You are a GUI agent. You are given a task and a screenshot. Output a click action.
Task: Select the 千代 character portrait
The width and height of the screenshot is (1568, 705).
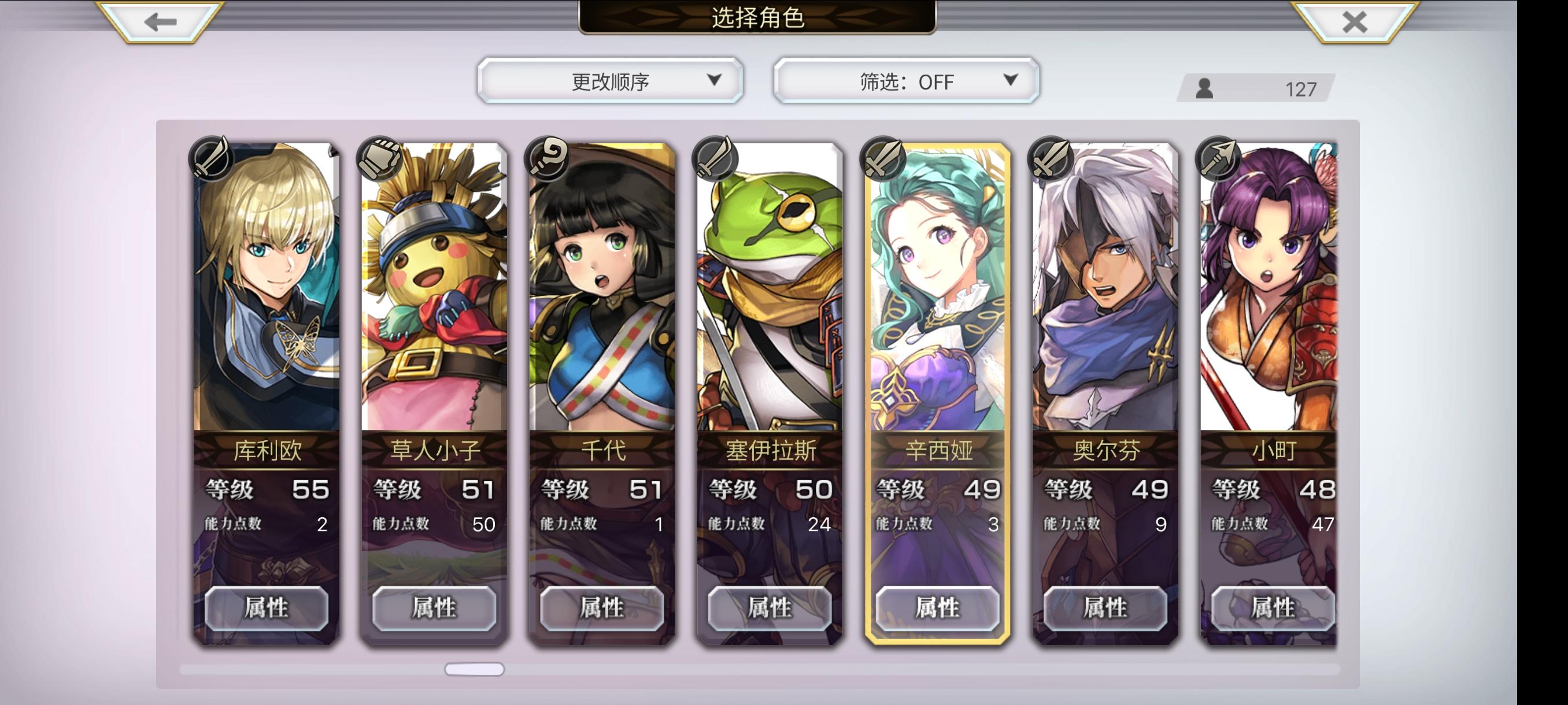602,287
